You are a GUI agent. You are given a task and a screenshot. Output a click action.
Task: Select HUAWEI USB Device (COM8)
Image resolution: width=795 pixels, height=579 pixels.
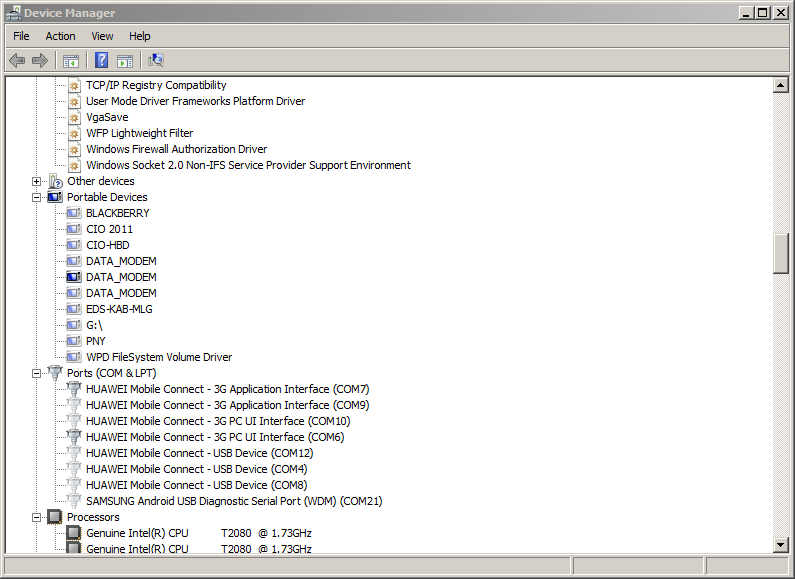[197, 485]
